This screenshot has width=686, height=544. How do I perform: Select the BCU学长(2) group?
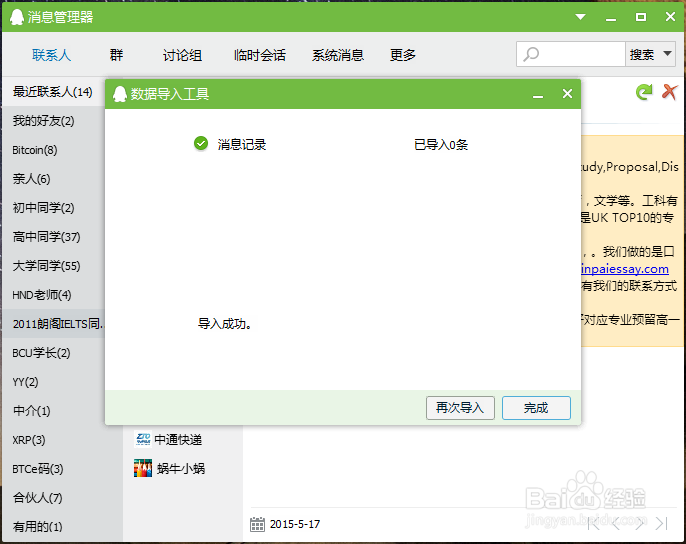(53, 353)
